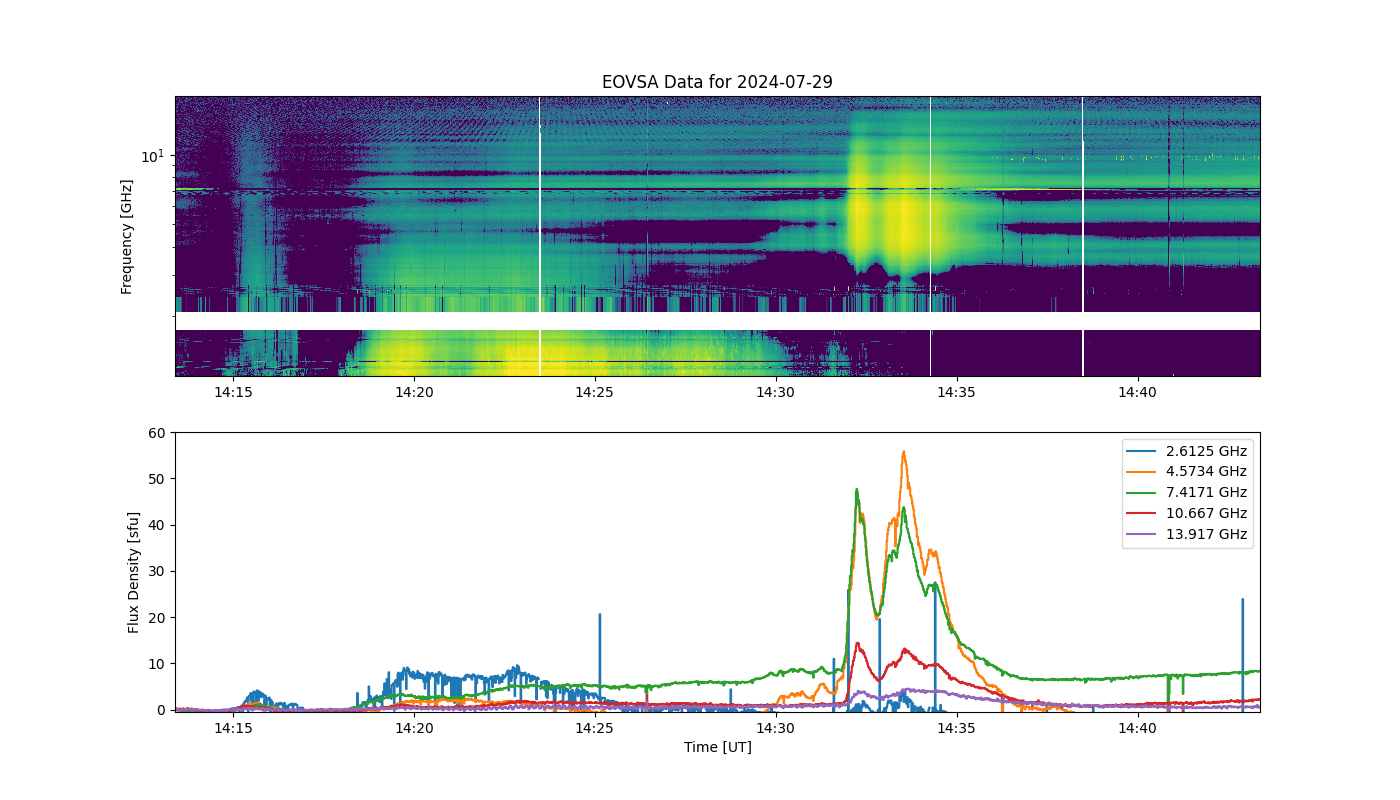Click 14:30 tick label under spectrogram

775,392
